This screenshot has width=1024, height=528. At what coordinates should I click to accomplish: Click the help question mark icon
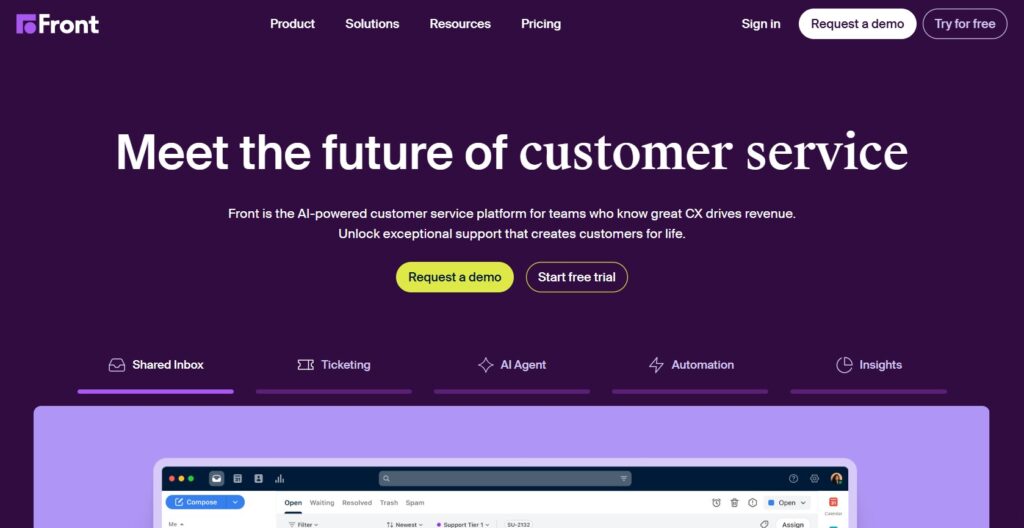(x=794, y=479)
